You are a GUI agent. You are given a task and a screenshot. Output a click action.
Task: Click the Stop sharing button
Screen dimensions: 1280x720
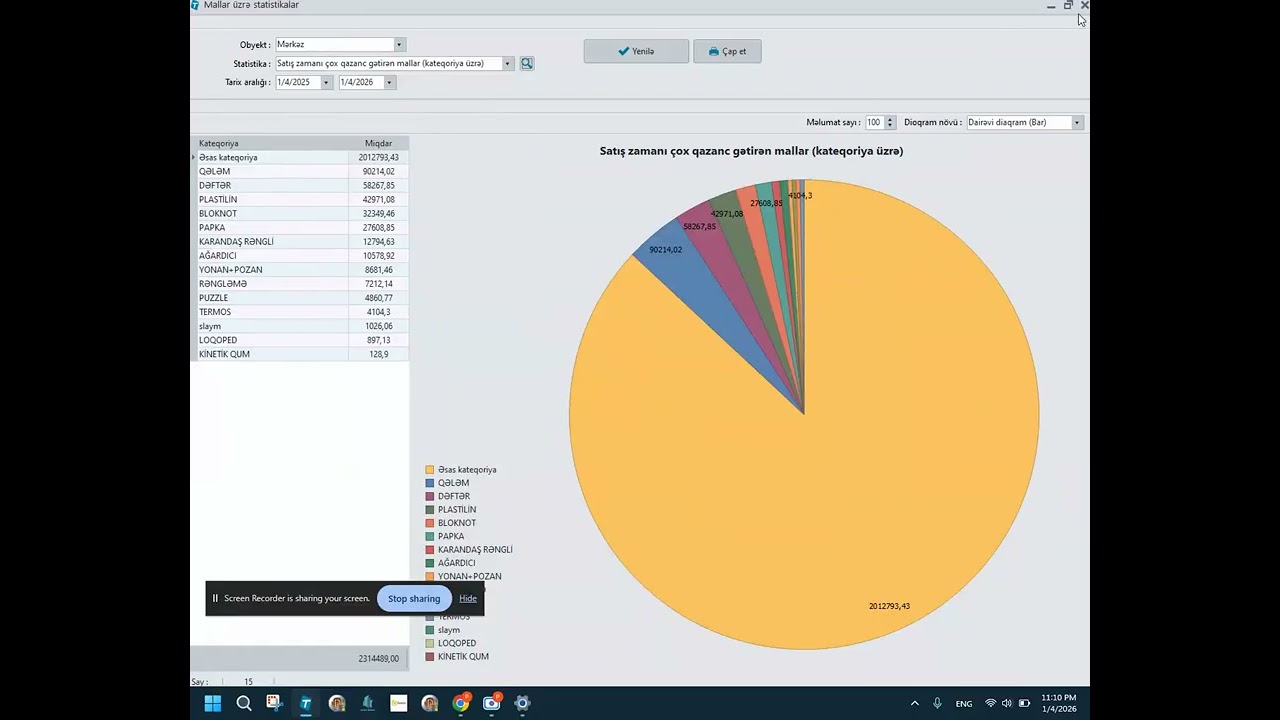(x=414, y=598)
